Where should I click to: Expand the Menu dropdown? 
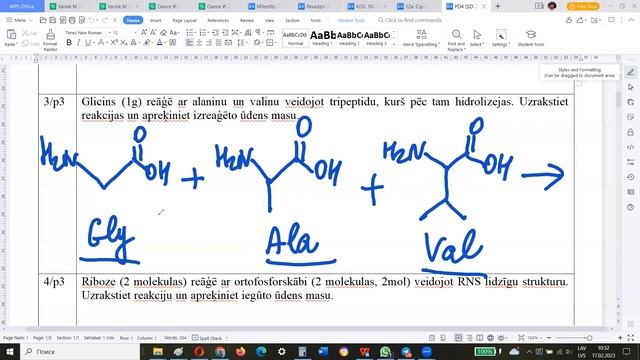[19, 20]
